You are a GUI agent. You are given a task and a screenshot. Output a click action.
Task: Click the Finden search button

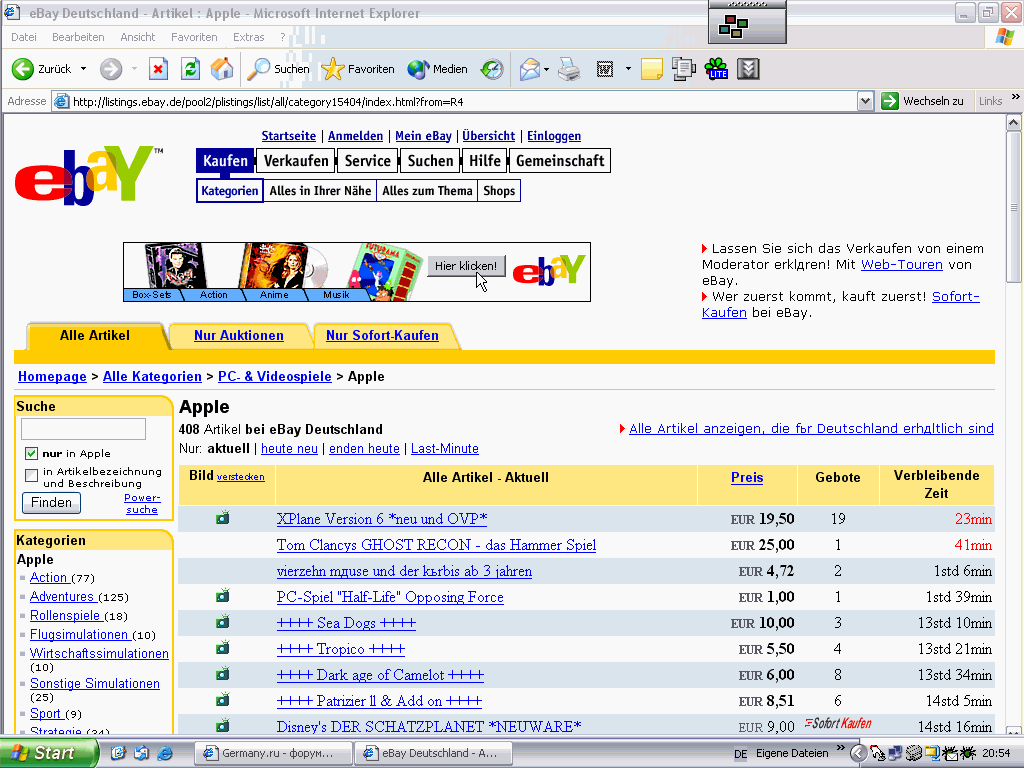coord(52,502)
